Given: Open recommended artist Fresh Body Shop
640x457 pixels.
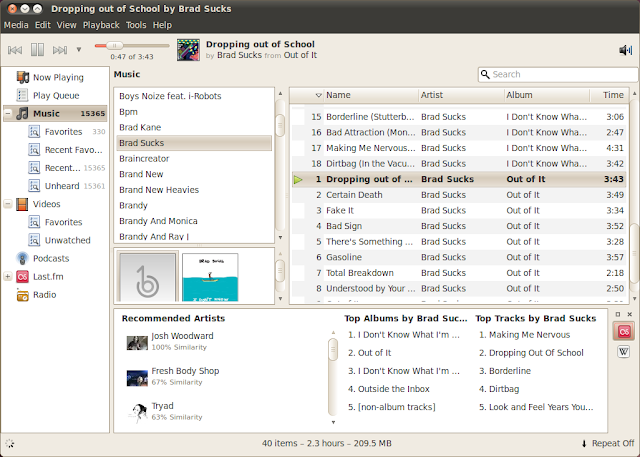Looking at the screenshot, I should (x=185, y=371).
